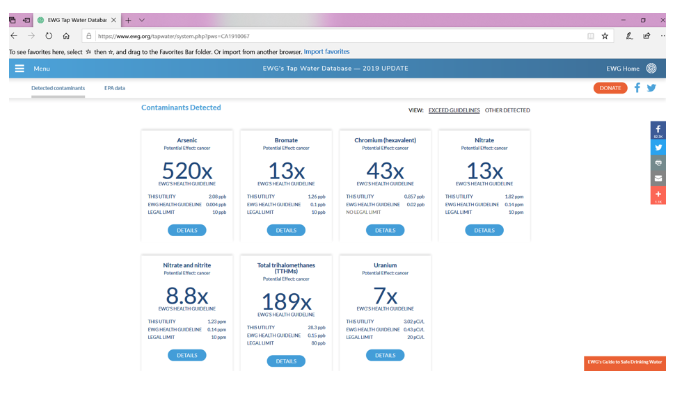Add page to favorites star icon
Screen dimensions: 694x397
click(605, 36)
